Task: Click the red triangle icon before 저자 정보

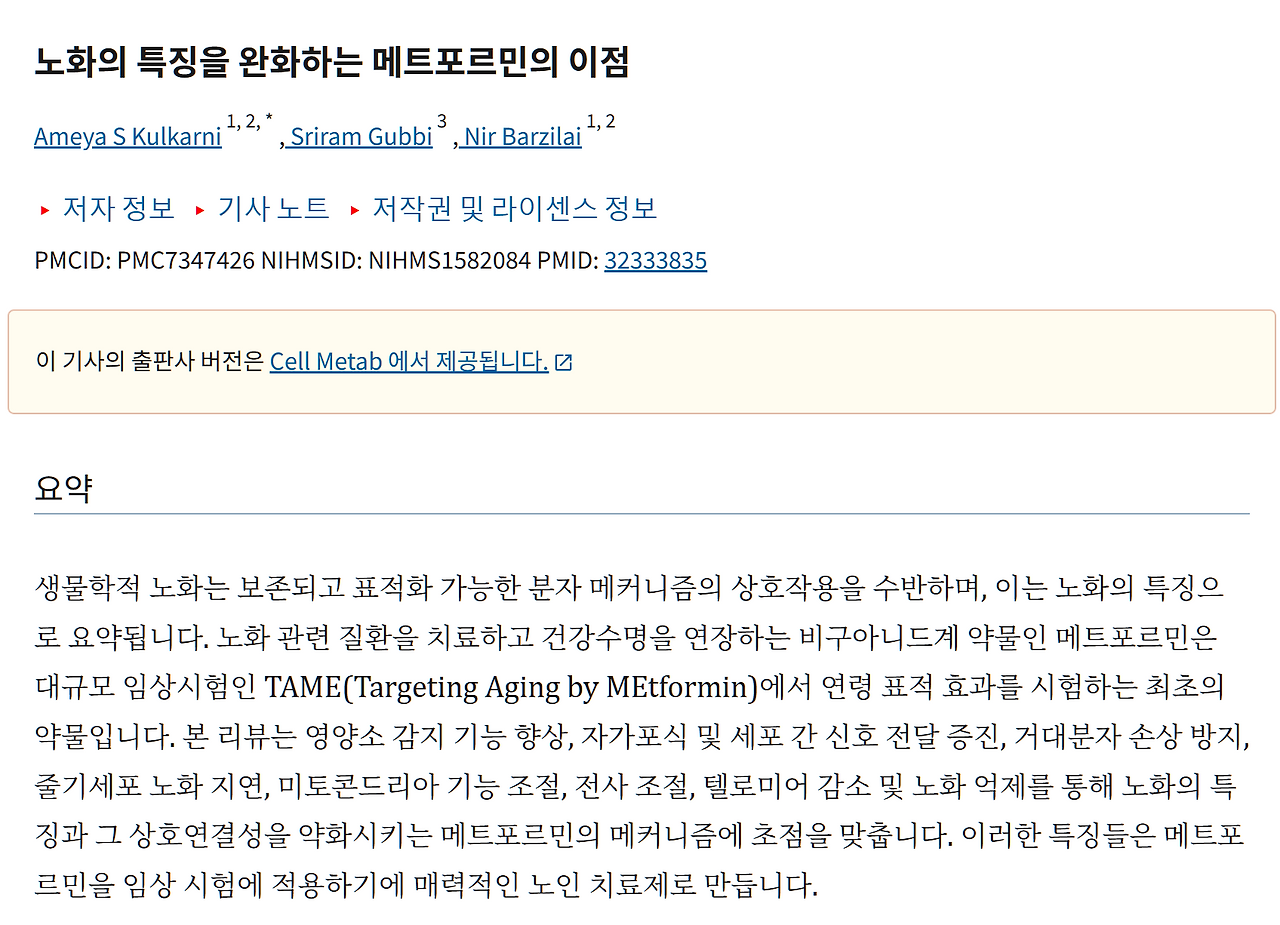Action: [x=44, y=210]
